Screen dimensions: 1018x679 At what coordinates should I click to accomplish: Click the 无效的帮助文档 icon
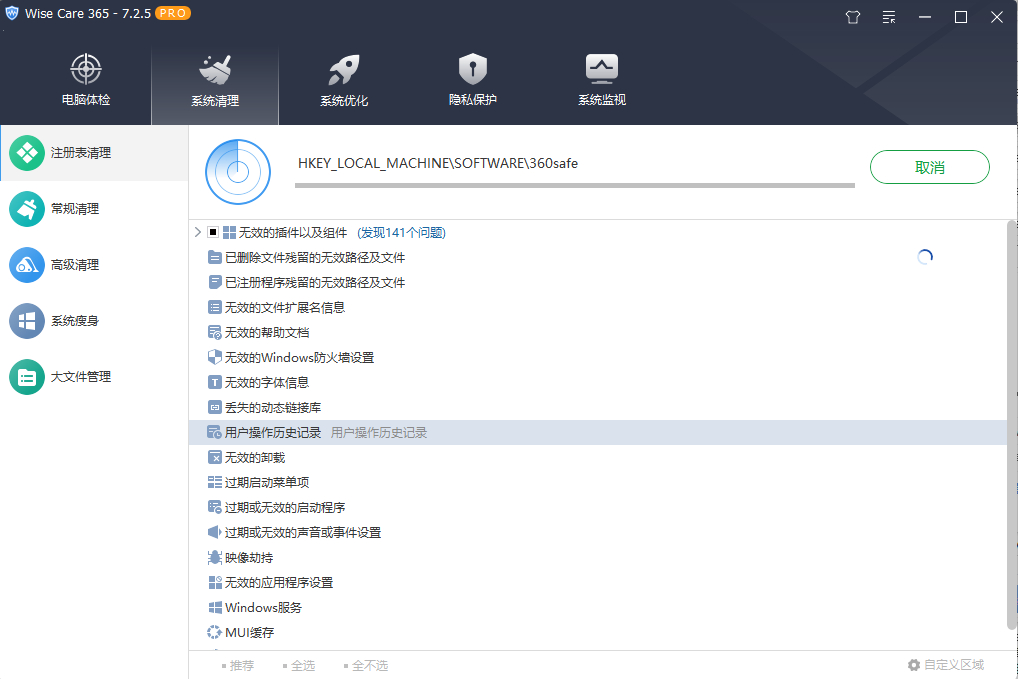pyautogui.click(x=215, y=332)
